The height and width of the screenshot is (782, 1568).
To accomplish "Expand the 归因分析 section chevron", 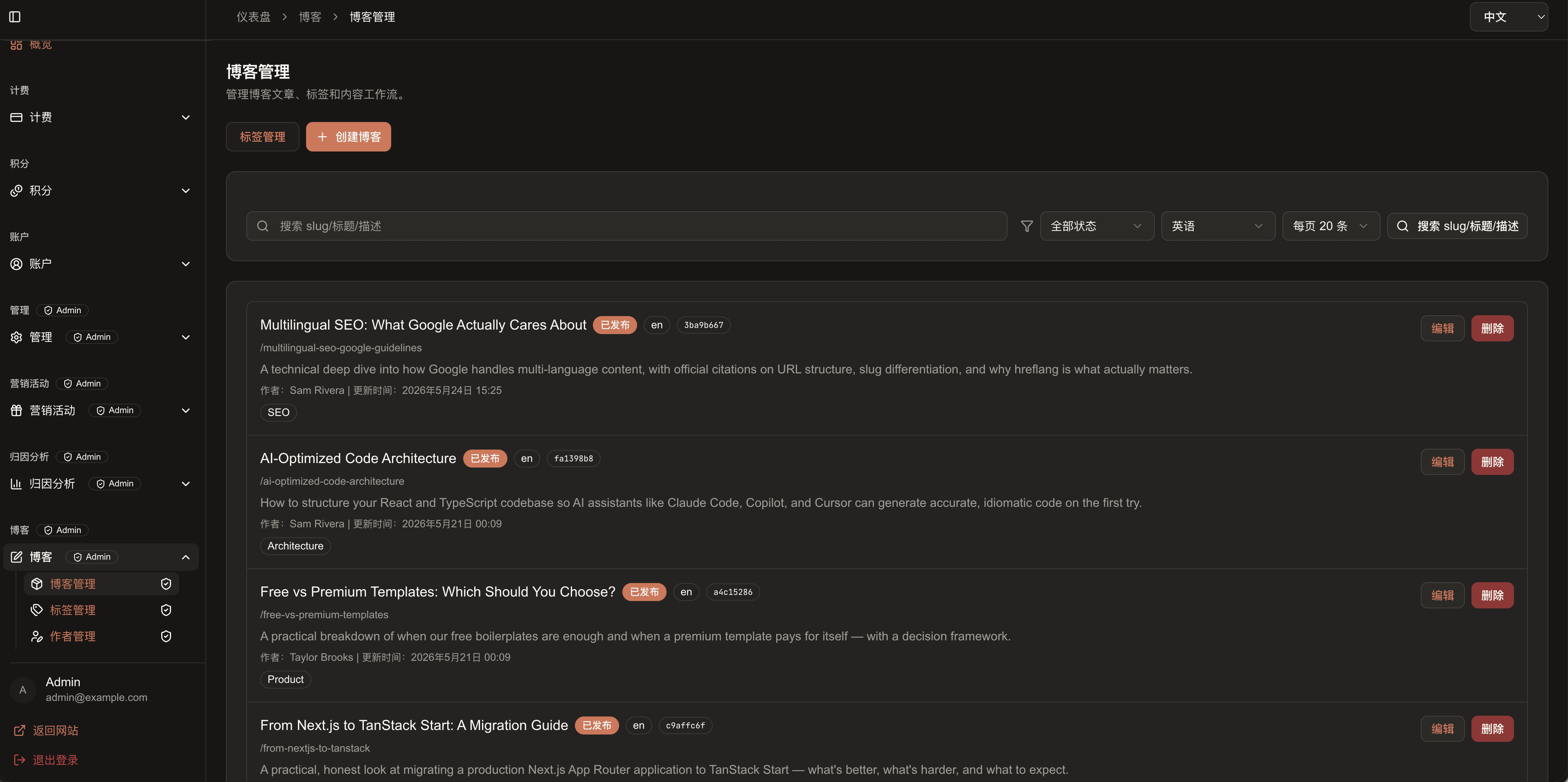I will [186, 484].
